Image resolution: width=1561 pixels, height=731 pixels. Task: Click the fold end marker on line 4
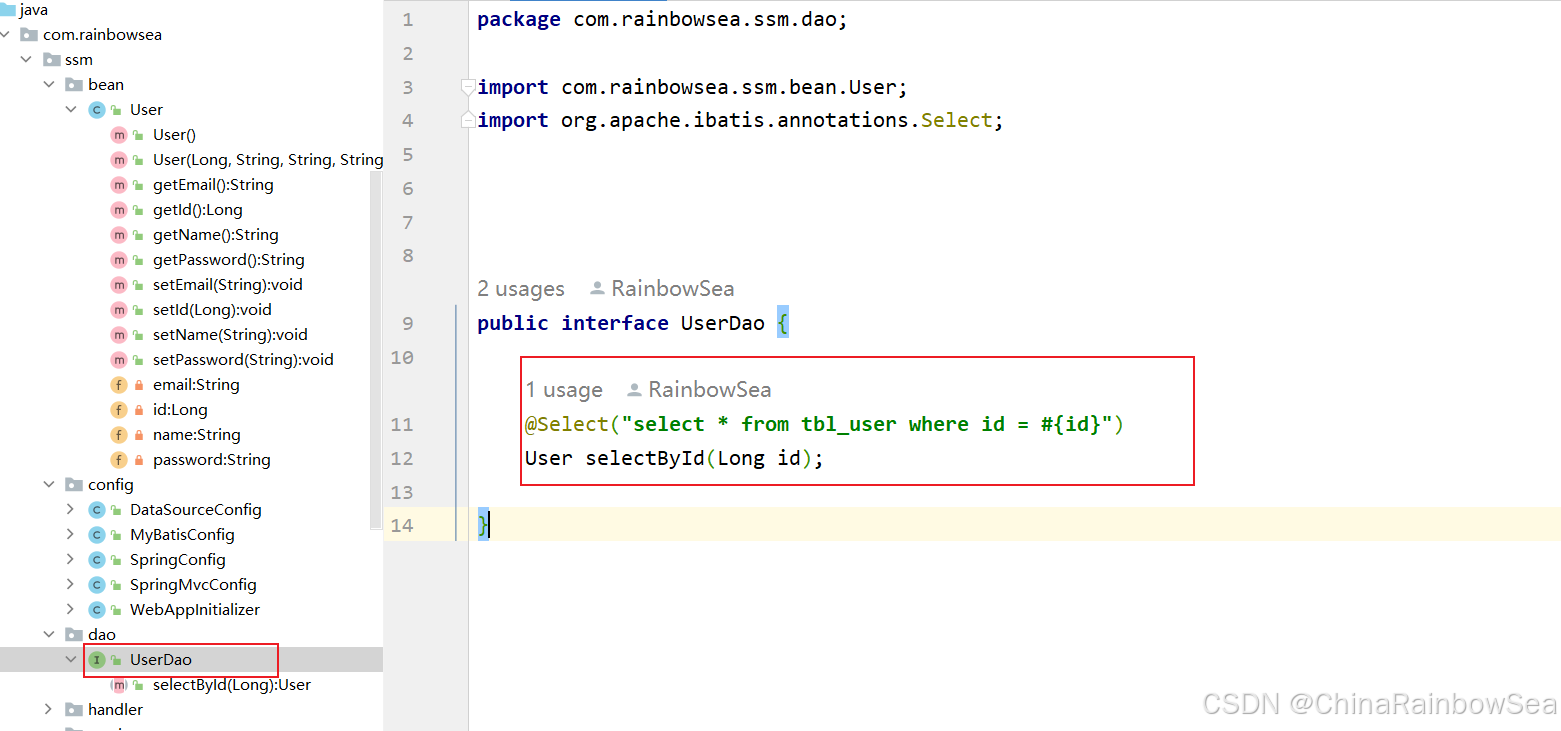[x=468, y=120]
